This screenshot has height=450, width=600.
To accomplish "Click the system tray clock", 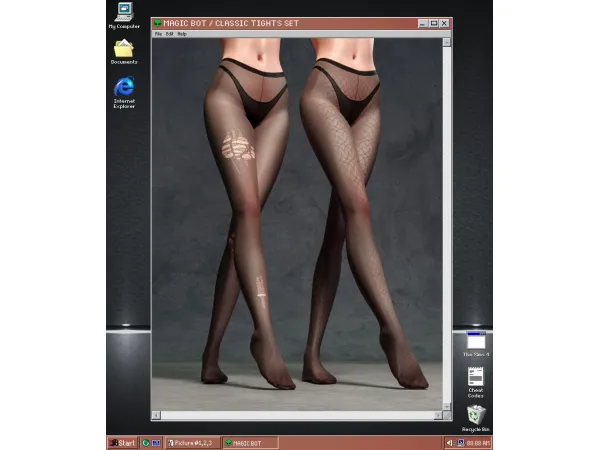I will tap(478, 443).
